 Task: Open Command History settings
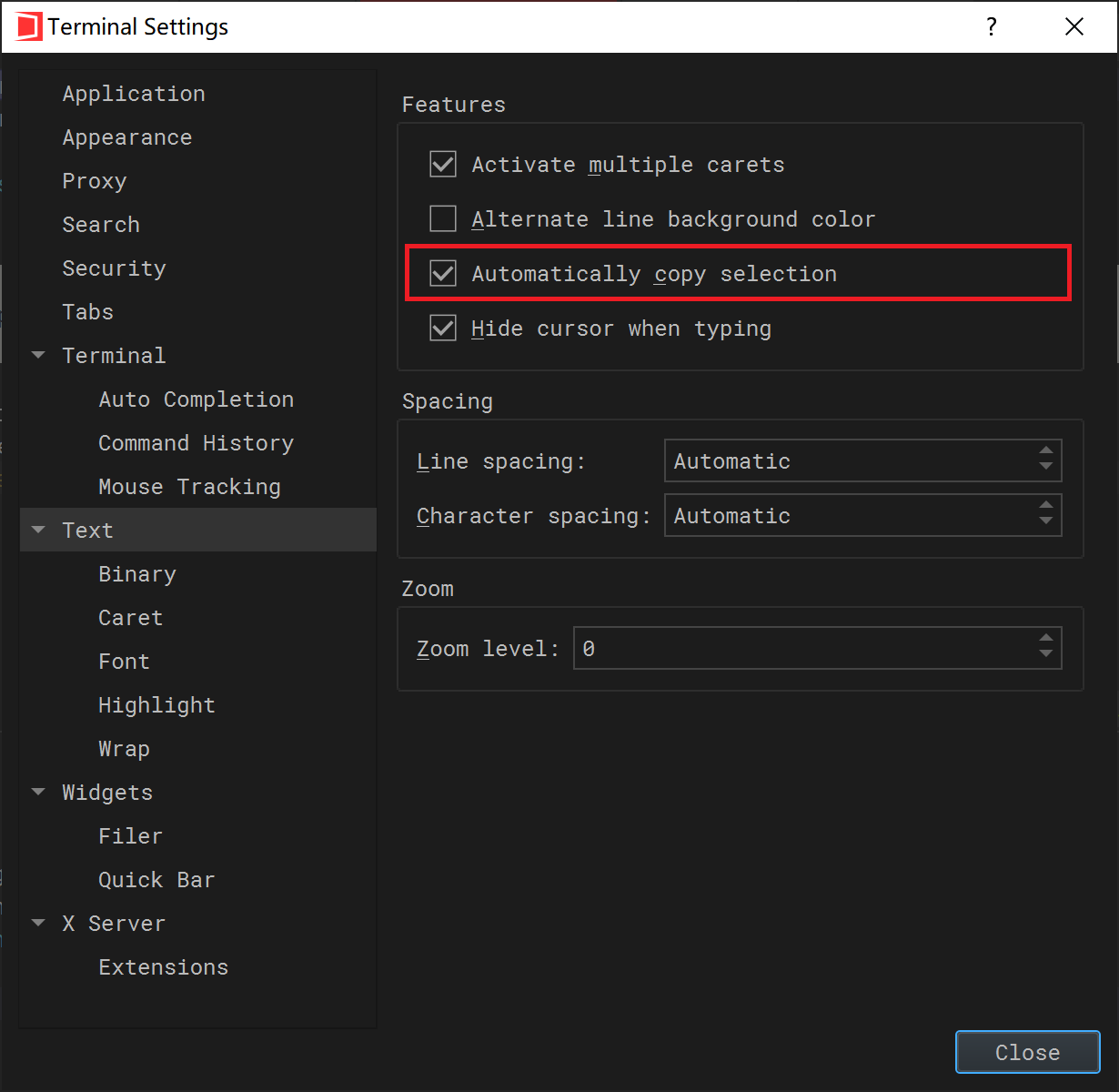pos(197,443)
